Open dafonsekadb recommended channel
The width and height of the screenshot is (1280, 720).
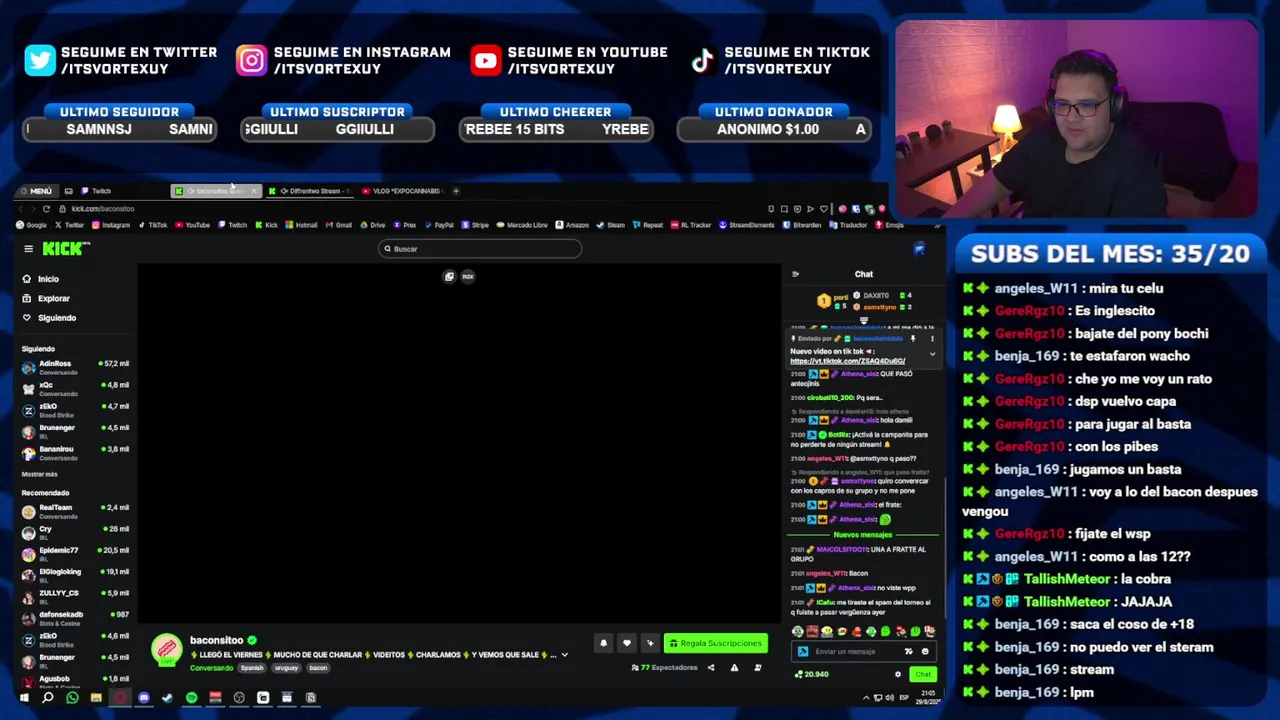pos(75,618)
